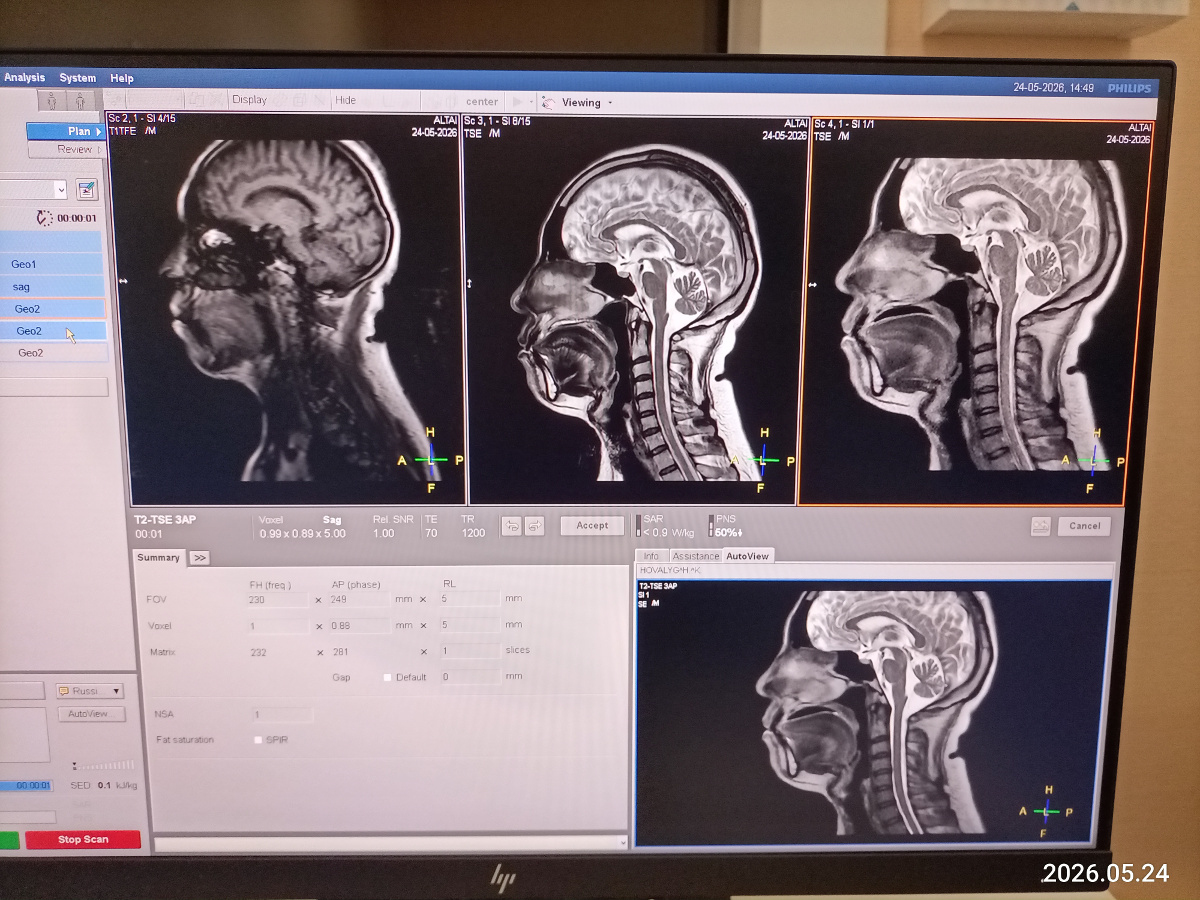Enable the Gap Default checkbox
Screen dimensions: 1200x900
(388, 677)
